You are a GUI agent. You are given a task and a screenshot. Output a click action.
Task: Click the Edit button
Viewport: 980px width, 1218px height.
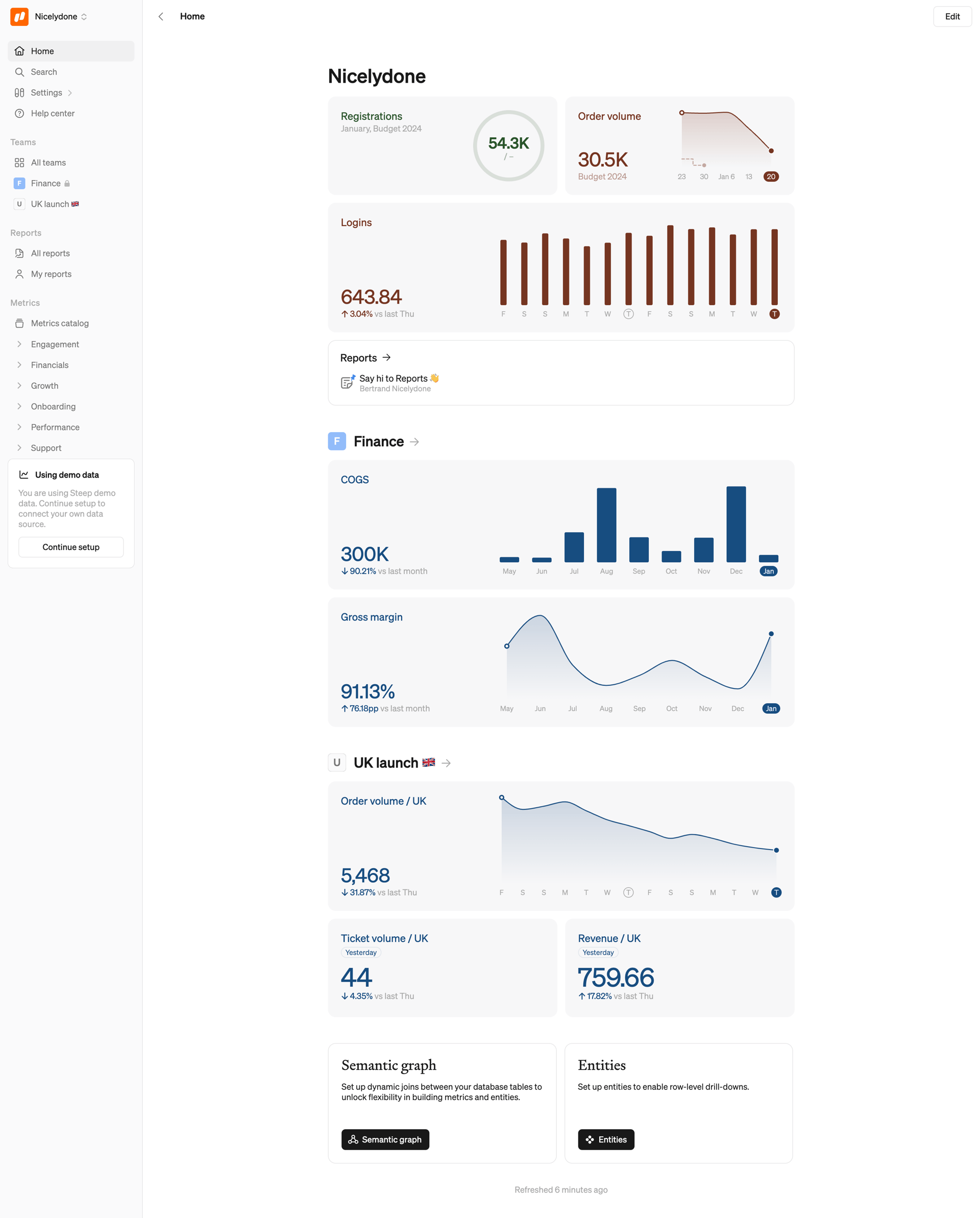coord(952,16)
